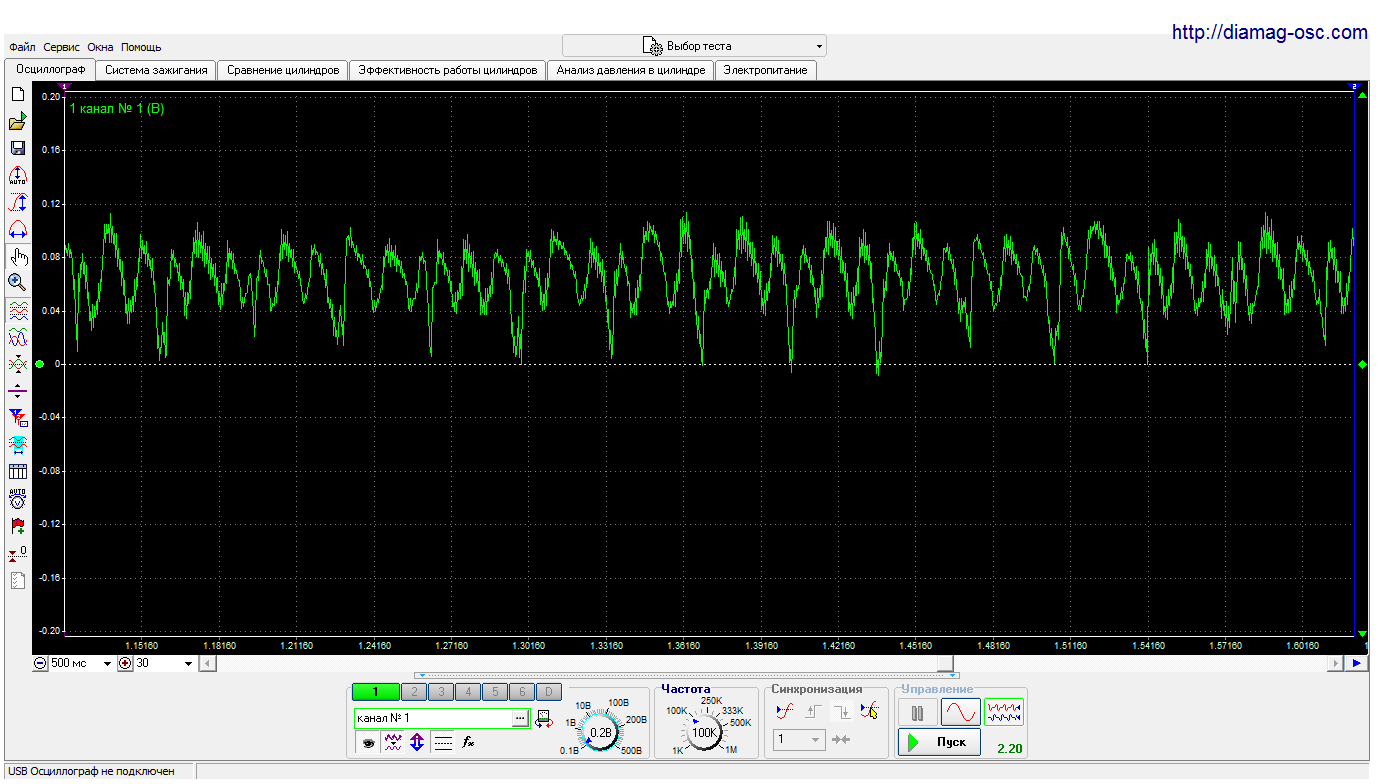Click the horizontal scrollbar left arrow
The image size is (1382, 784).
[x=207, y=664]
